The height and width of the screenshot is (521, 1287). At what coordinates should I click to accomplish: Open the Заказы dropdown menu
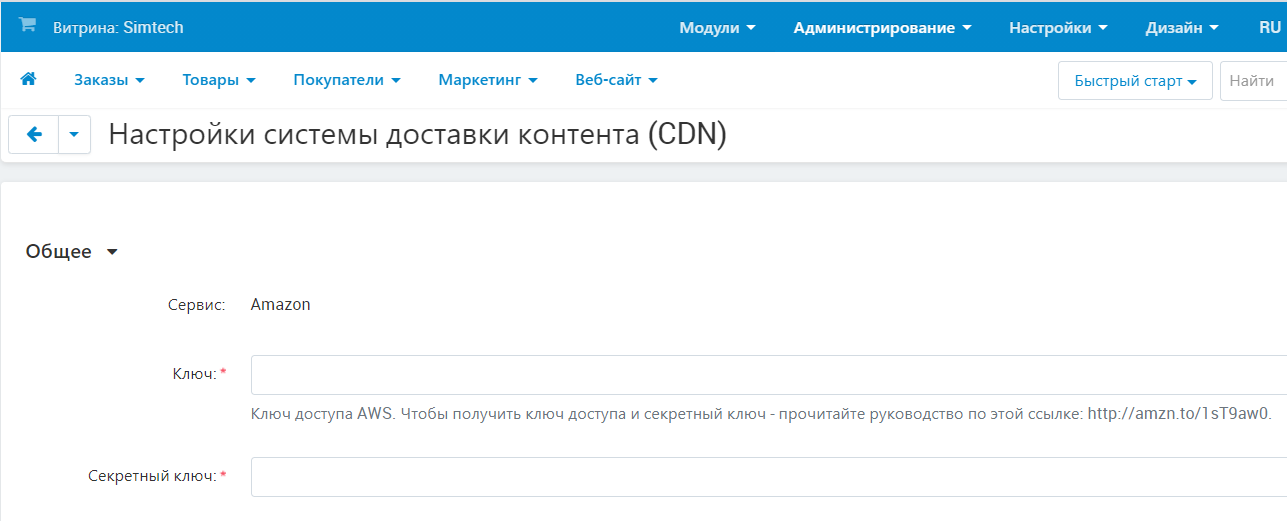click(109, 80)
